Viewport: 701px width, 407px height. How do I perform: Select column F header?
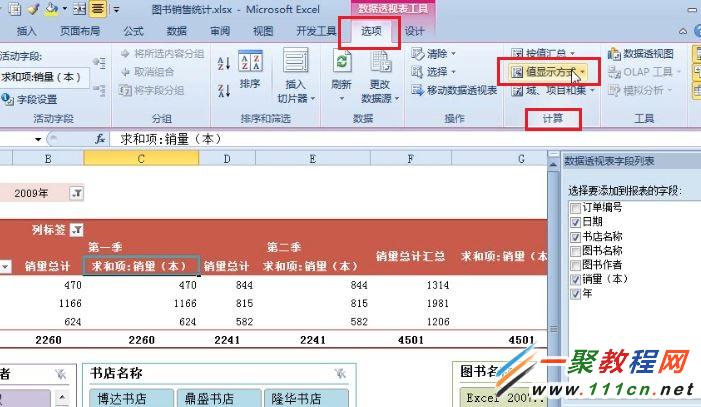410,159
